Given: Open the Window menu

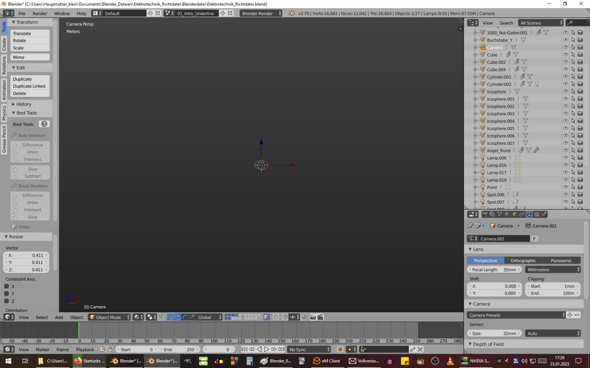Looking at the screenshot, I should (x=62, y=13).
